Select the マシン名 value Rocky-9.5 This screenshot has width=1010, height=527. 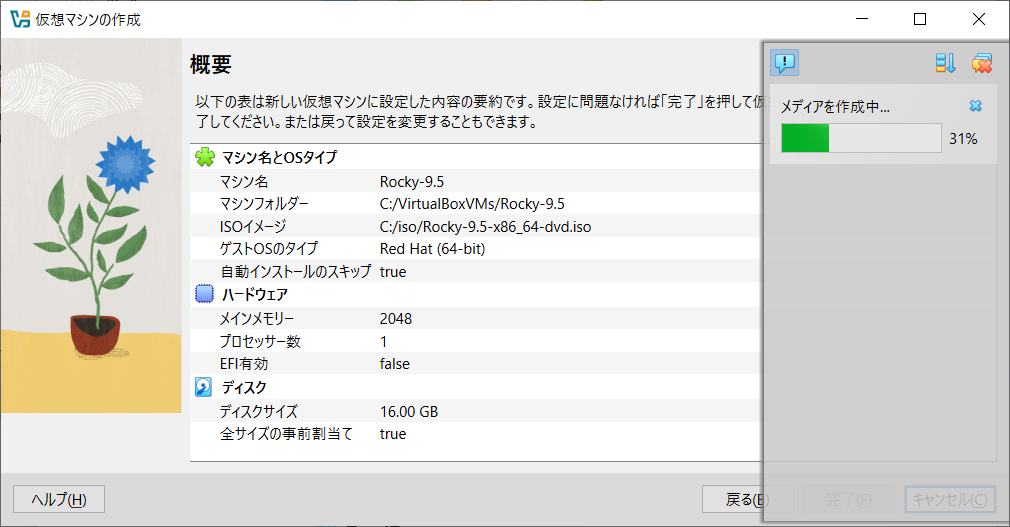pos(412,182)
